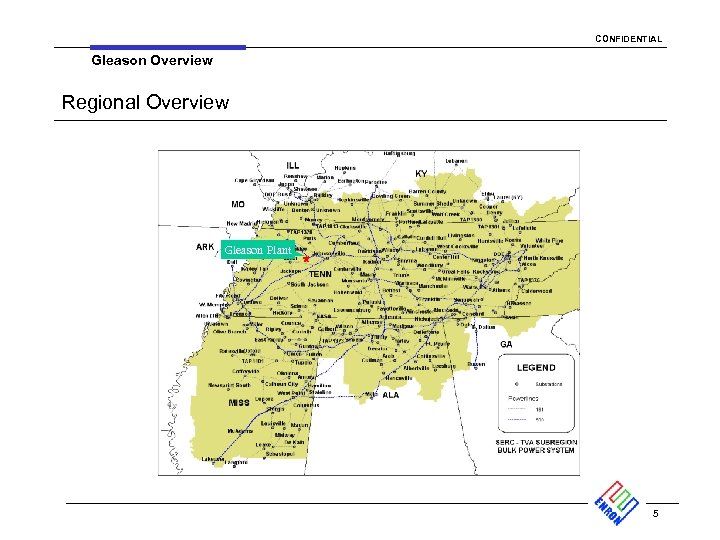
Task: Click the North Knoxville map label
Action: pyautogui.click(x=543, y=258)
